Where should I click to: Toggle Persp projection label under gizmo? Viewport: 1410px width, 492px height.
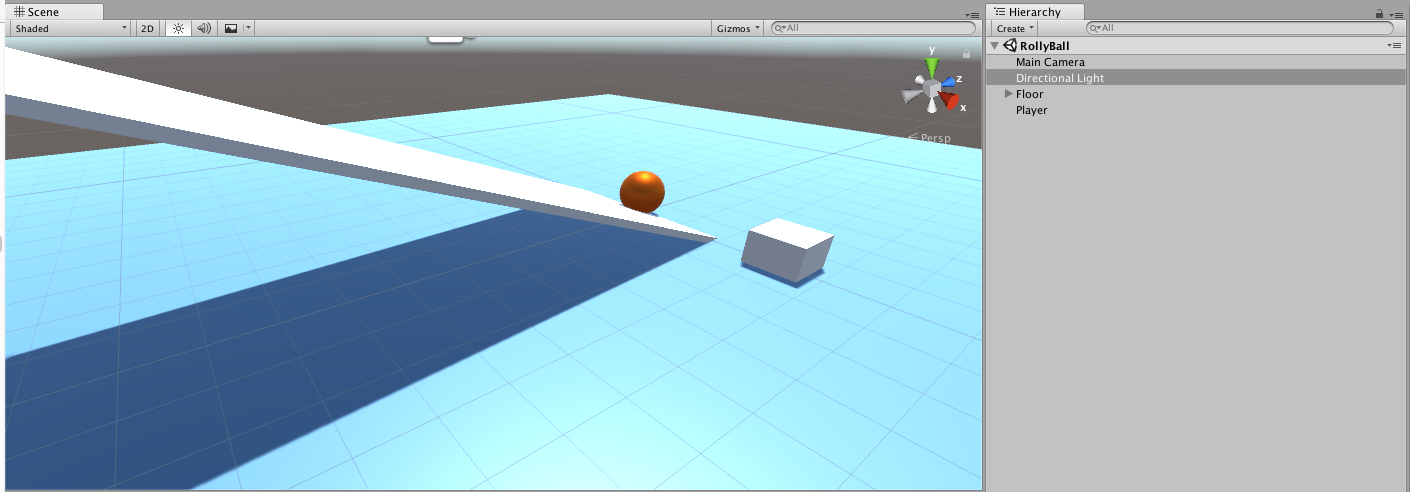click(x=933, y=138)
